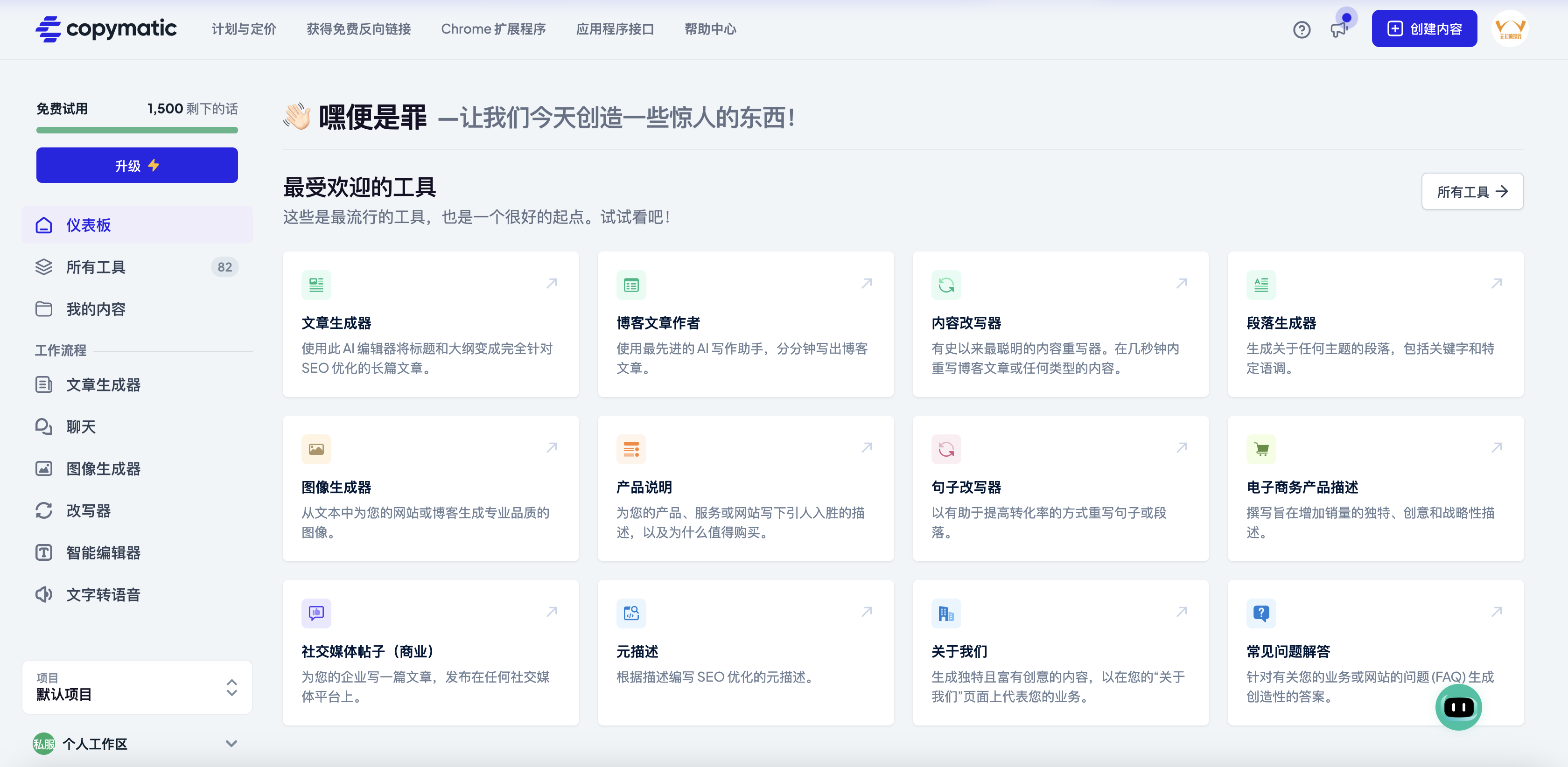Click the 图像生成器 card icon
The image size is (1568, 767).
tap(316, 449)
